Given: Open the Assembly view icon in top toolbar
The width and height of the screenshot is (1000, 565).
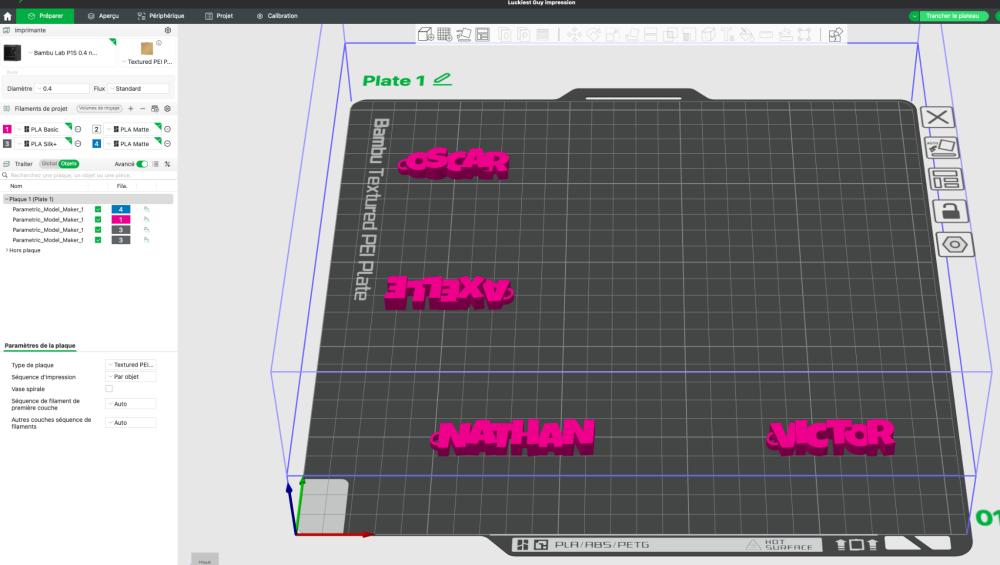Looking at the screenshot, I should click(x=835, y=34).
